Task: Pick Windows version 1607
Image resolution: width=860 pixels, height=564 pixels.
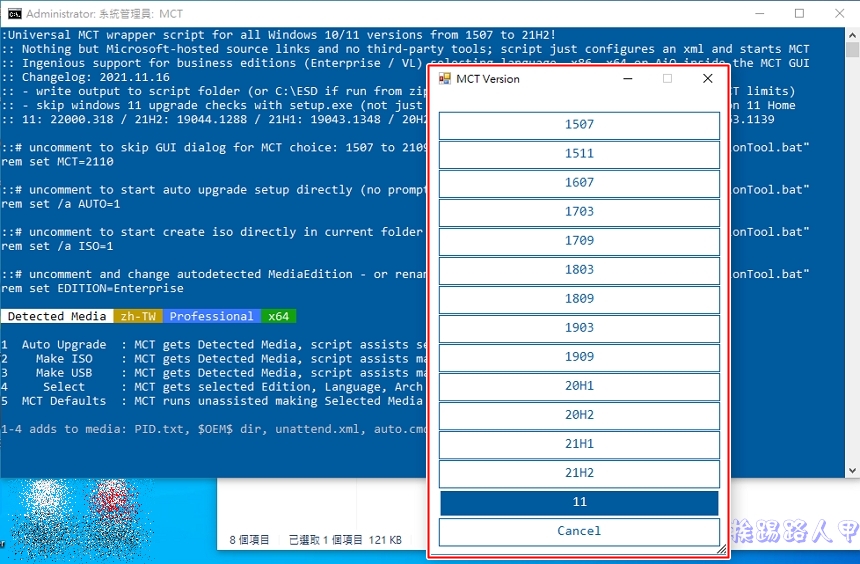Action: coord(579,183)
